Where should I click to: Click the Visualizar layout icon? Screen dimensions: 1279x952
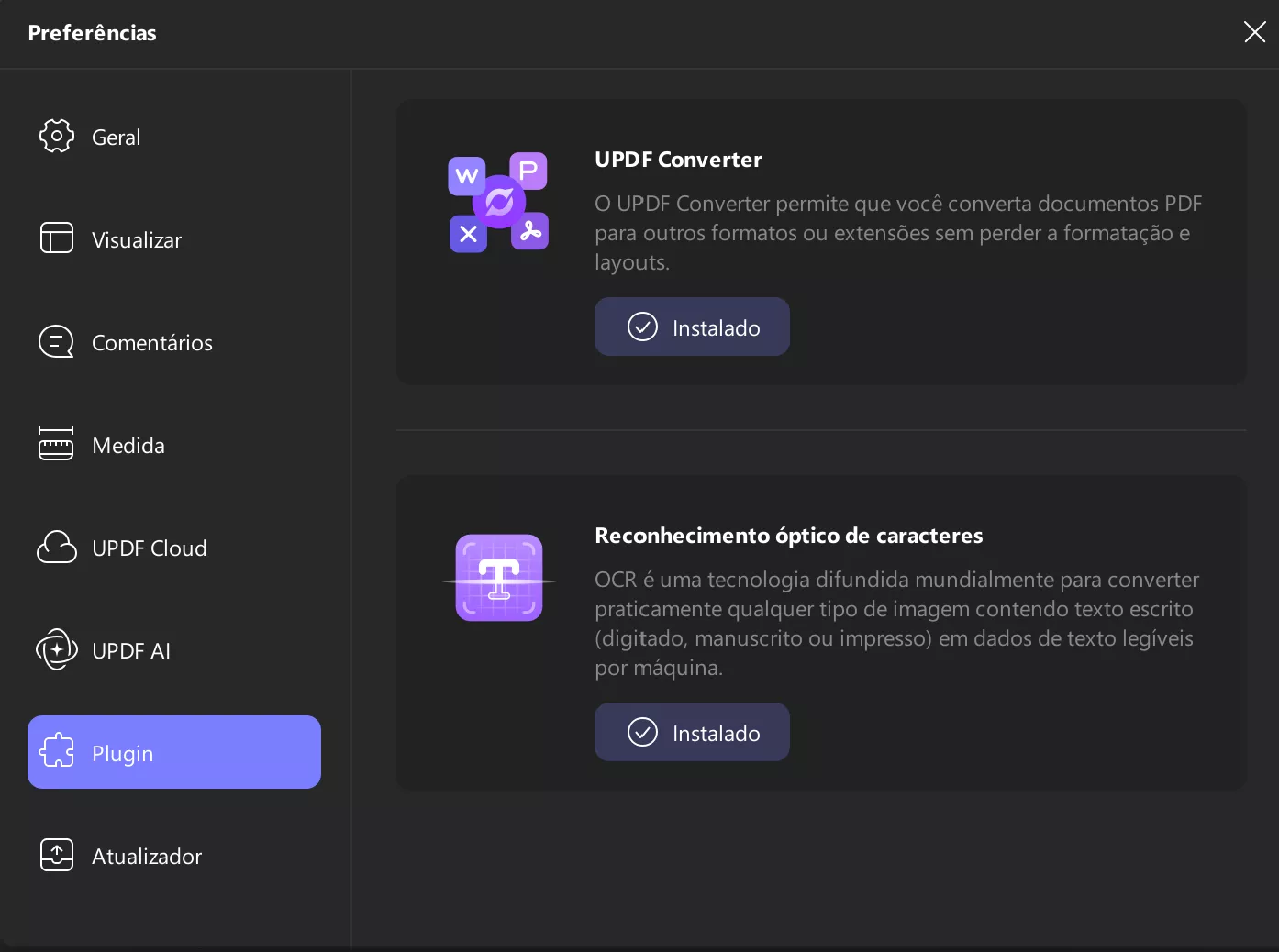click(x=57, y=238)
